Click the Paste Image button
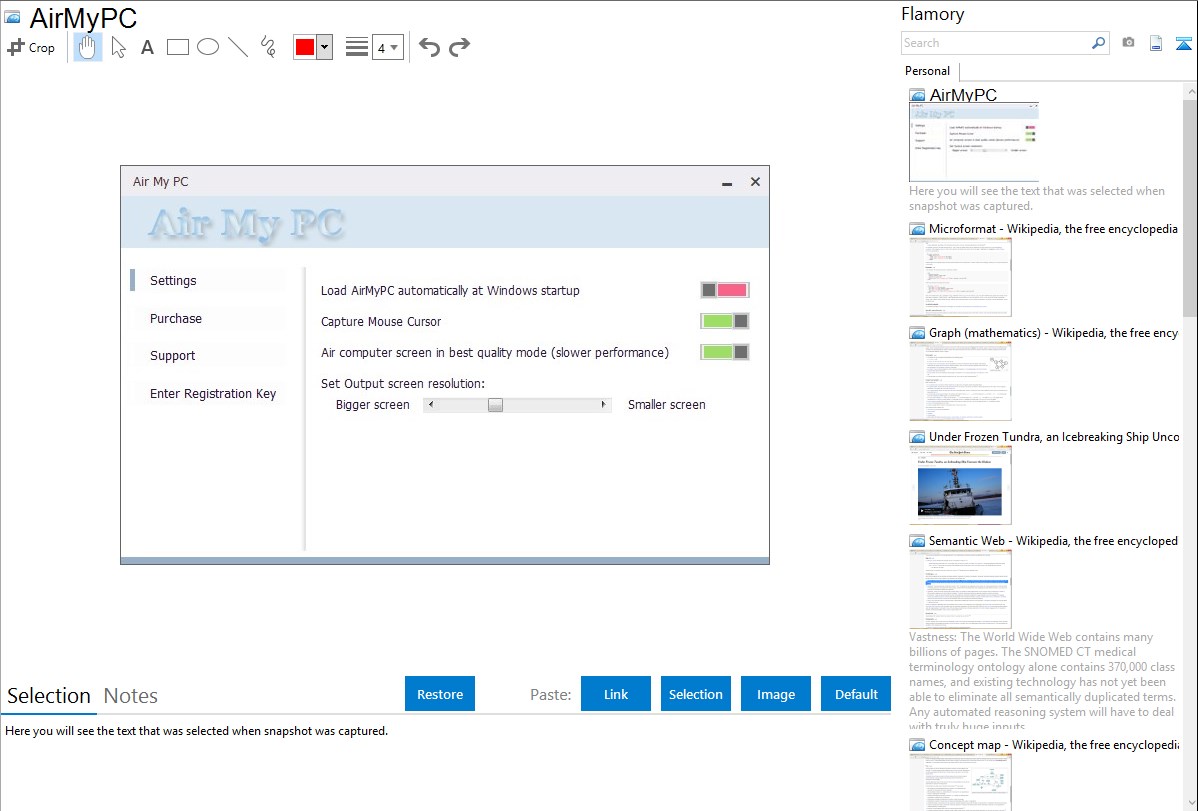 pos(775,694)
